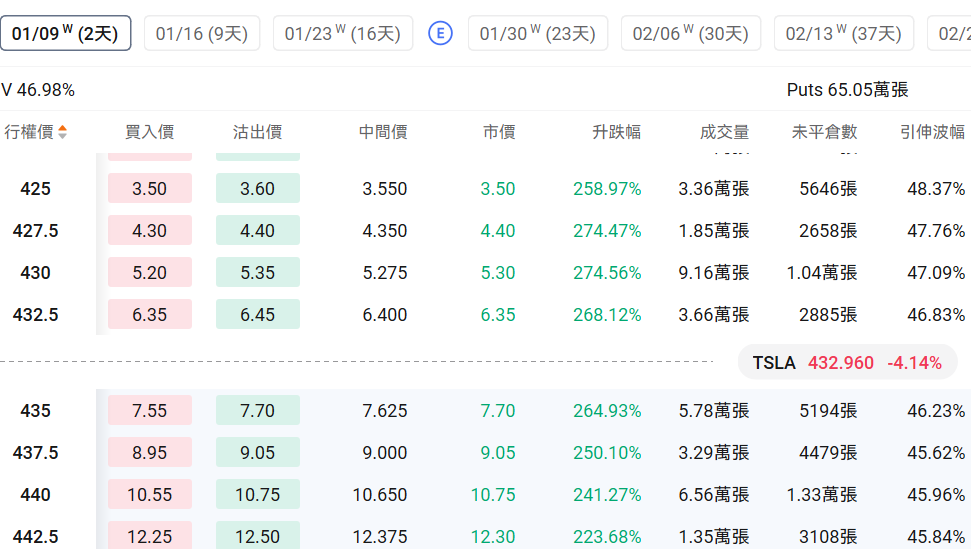Viewport: 971px width, 549px height.
Task: Select the 02/06 (30天) expiration tab
Action: [x=690, y=34]
